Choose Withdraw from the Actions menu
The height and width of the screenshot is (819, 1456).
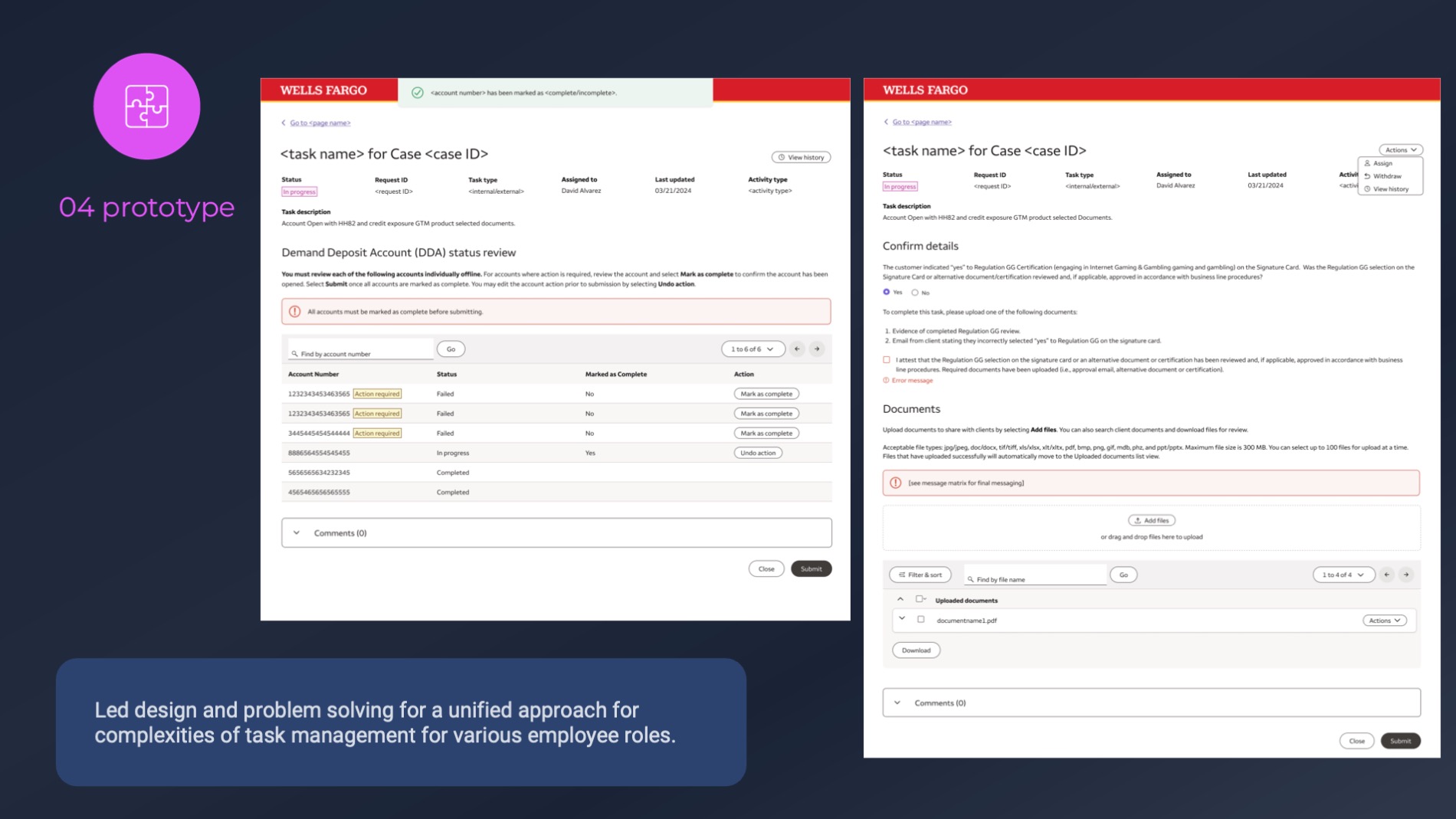(1386, 176)
